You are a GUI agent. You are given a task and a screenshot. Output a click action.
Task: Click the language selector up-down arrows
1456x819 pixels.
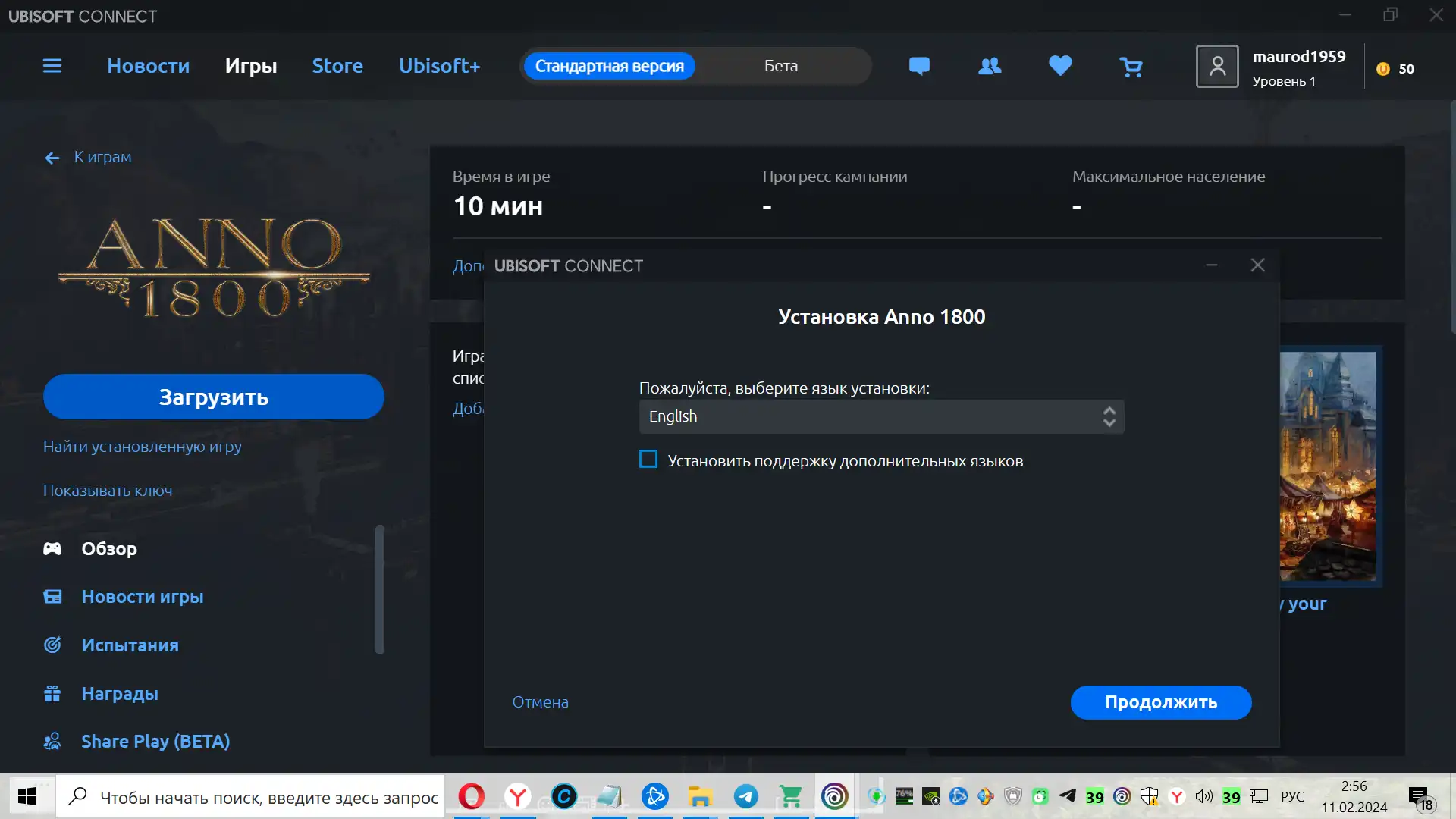[x=1109, y=416]
